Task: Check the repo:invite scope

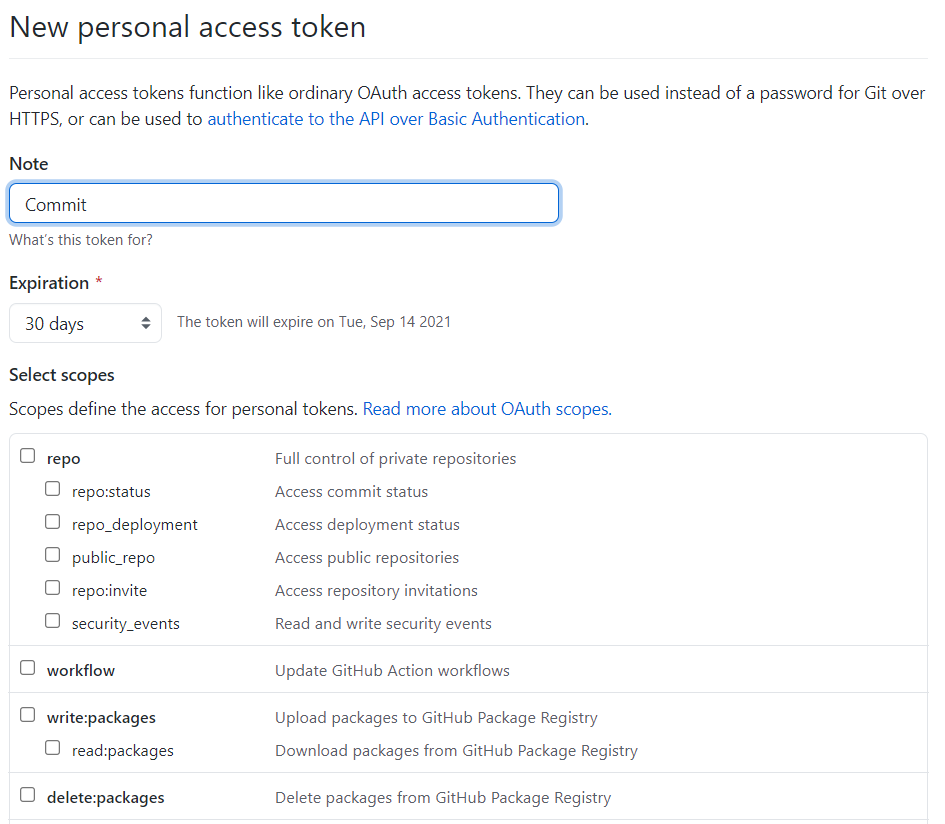Action: (52, 589)
